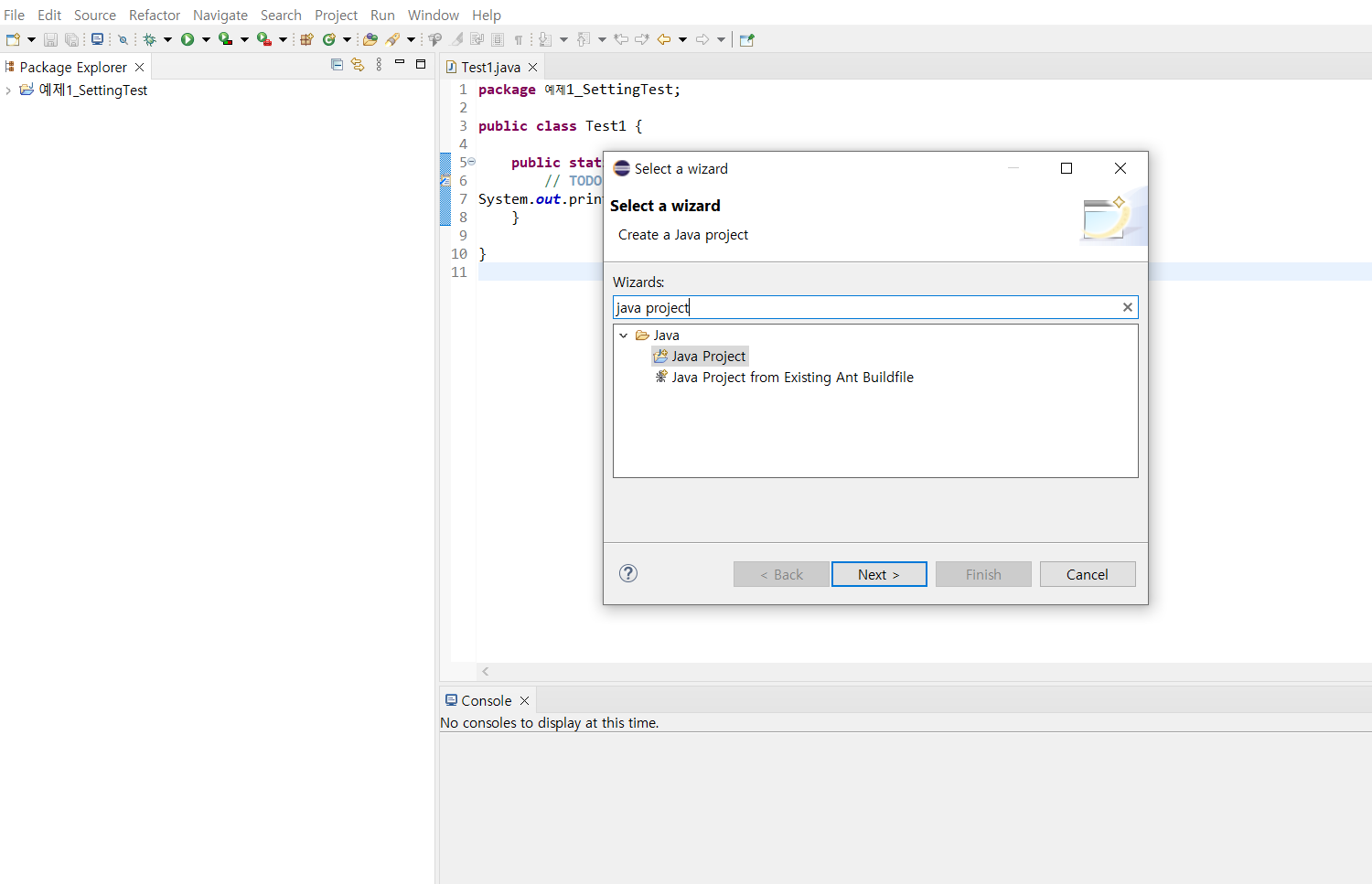Image resolution: width=1372 pixels, height=884 pixels.
Task: Open dropdown arrow next to New icon
Action: point(32,39)
